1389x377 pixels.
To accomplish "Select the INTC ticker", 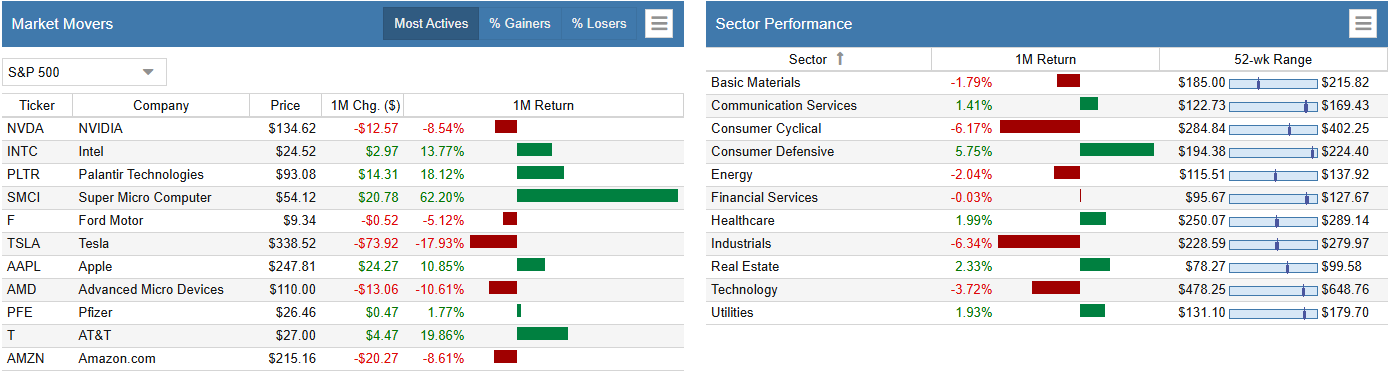I will point(22,151).
